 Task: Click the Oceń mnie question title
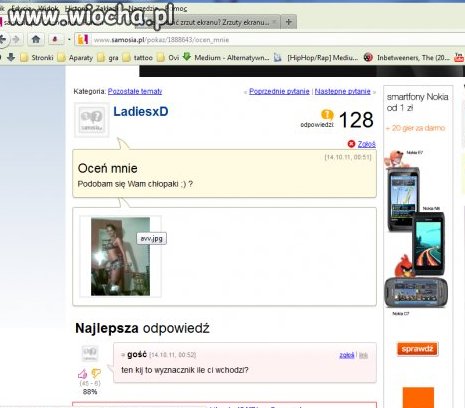[x=107, y=168]
